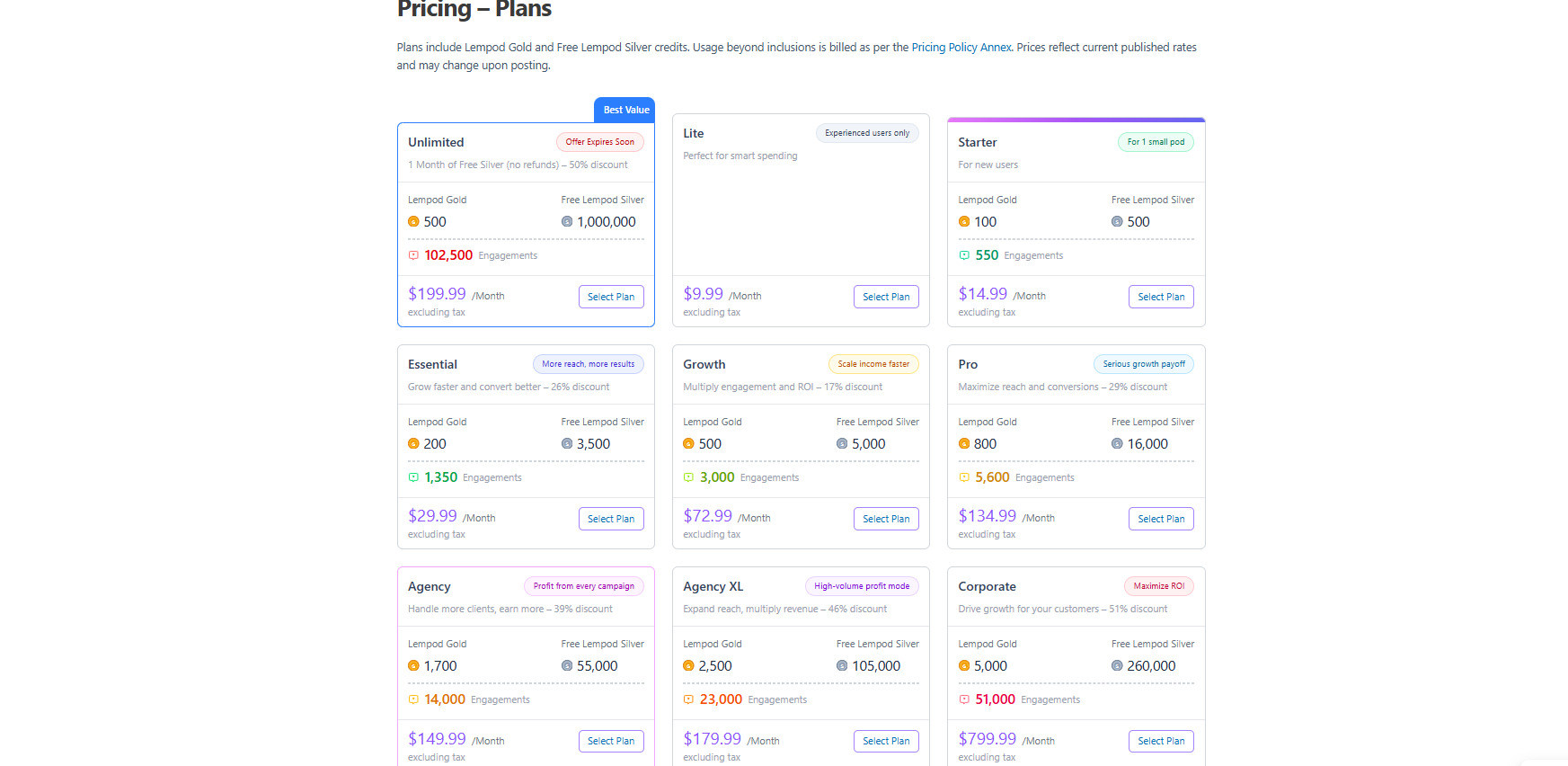Click the $14.99 Starter price
The width and height of the screenshot is (1568, 766).
[983, 294]
